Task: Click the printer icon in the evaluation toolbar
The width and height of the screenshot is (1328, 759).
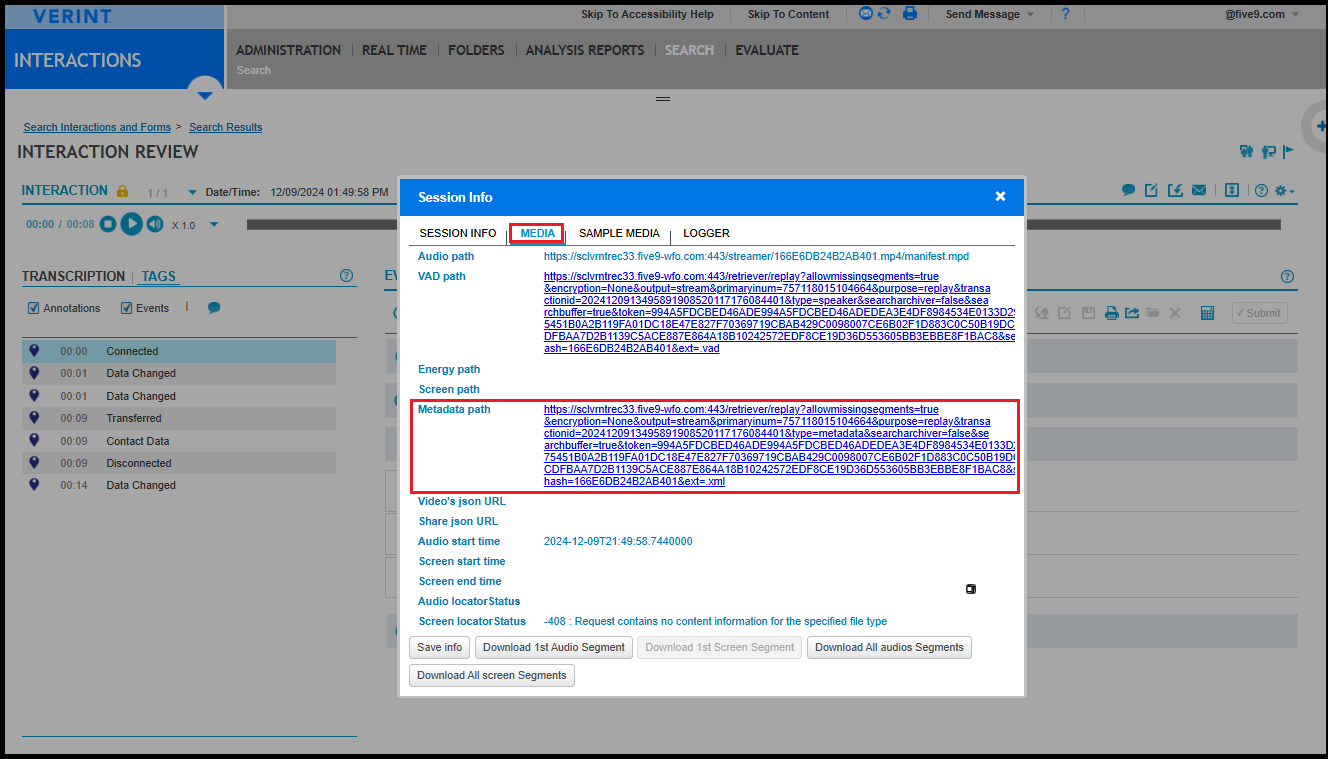Action: click(1111, 313)
